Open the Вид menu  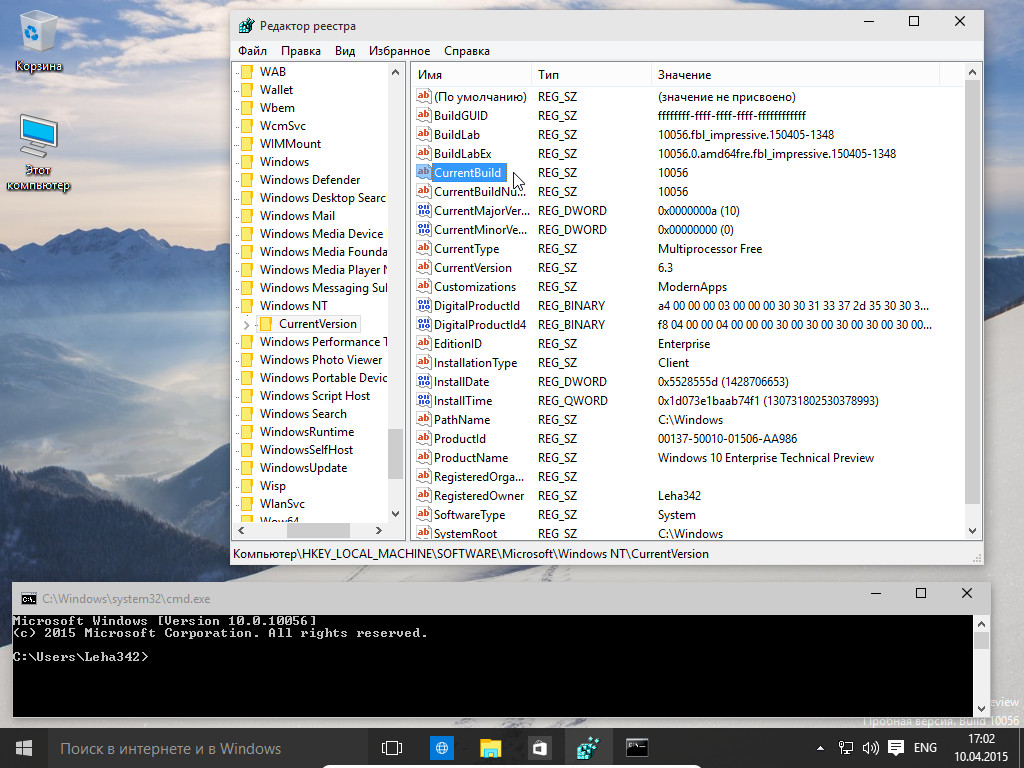coord(345,51)
